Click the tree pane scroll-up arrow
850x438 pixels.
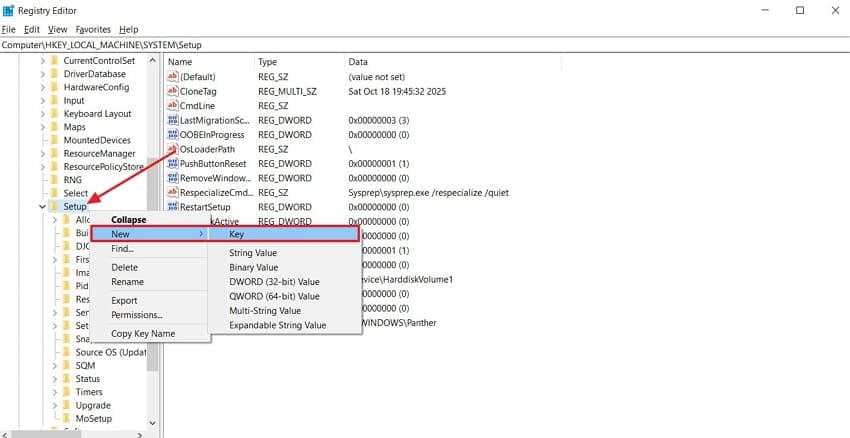coord(152,61)
